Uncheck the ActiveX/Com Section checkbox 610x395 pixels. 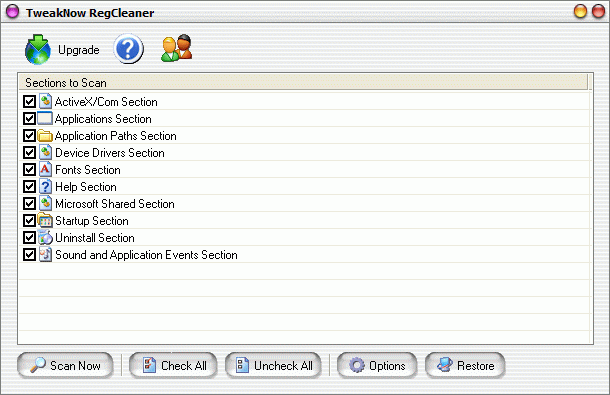[x=29, y=102]
